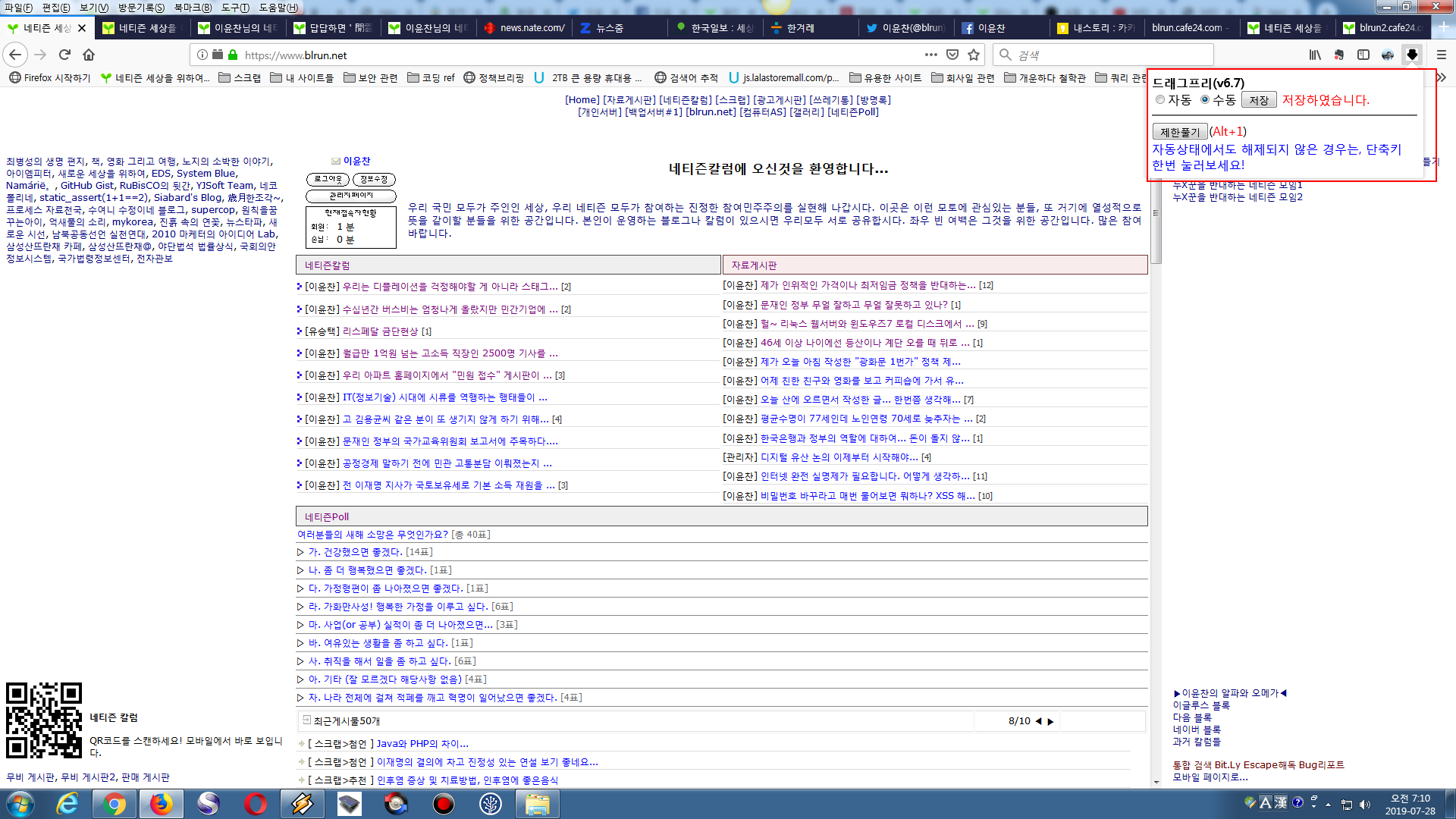The height and width of the screenshot is (819, 1456).
Task: Click the IME help question mark icon
Action: point(1298,802)
